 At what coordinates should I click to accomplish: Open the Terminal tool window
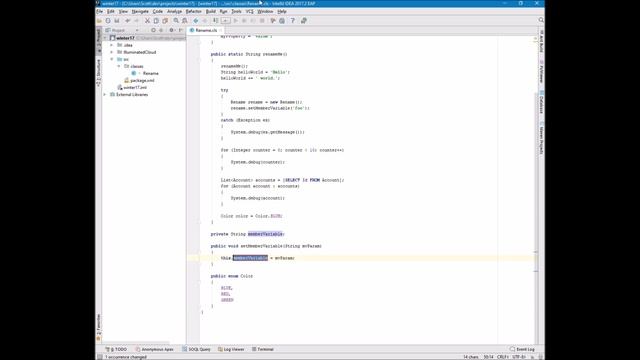[x=263, y=349]
